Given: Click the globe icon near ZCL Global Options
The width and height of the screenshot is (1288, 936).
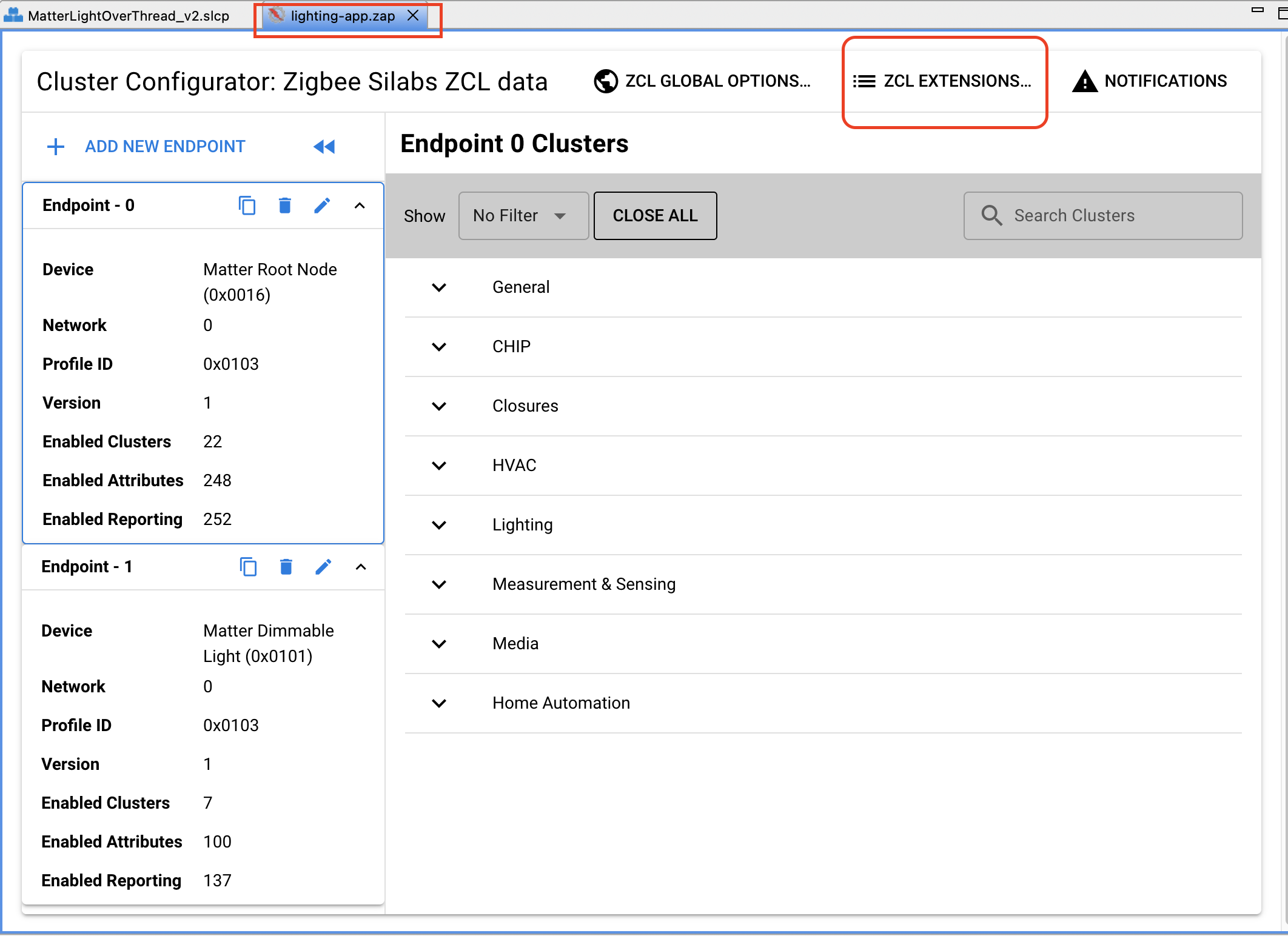Looking at the screenshot, I should click(x=606, y=81).
